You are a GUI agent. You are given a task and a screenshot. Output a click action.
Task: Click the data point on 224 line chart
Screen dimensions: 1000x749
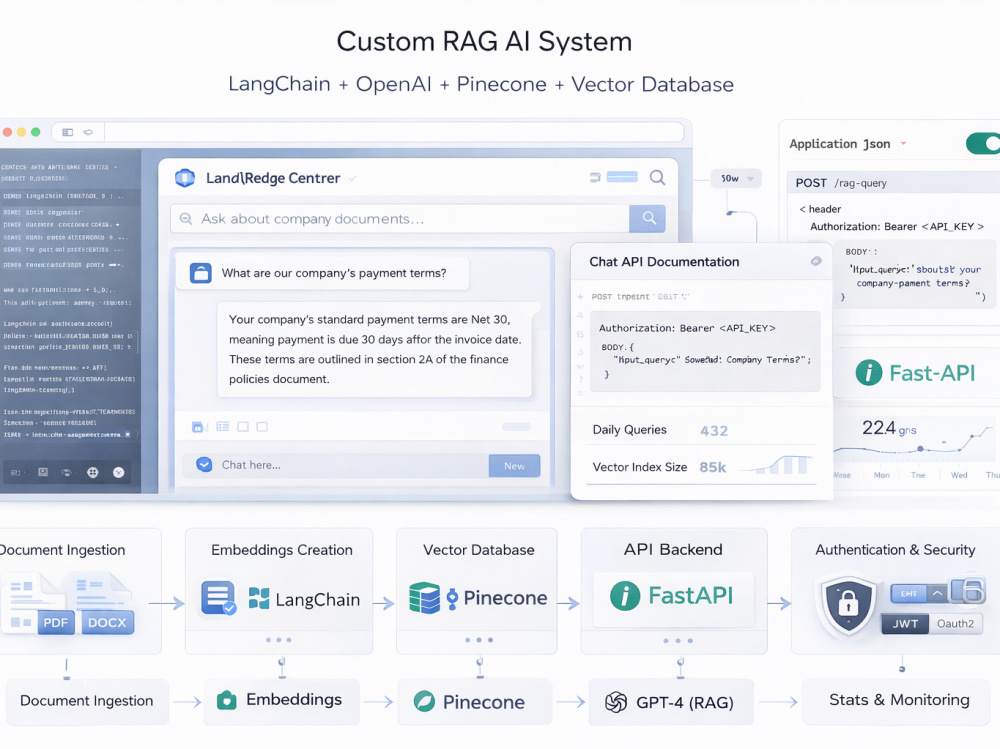point(920,449)
